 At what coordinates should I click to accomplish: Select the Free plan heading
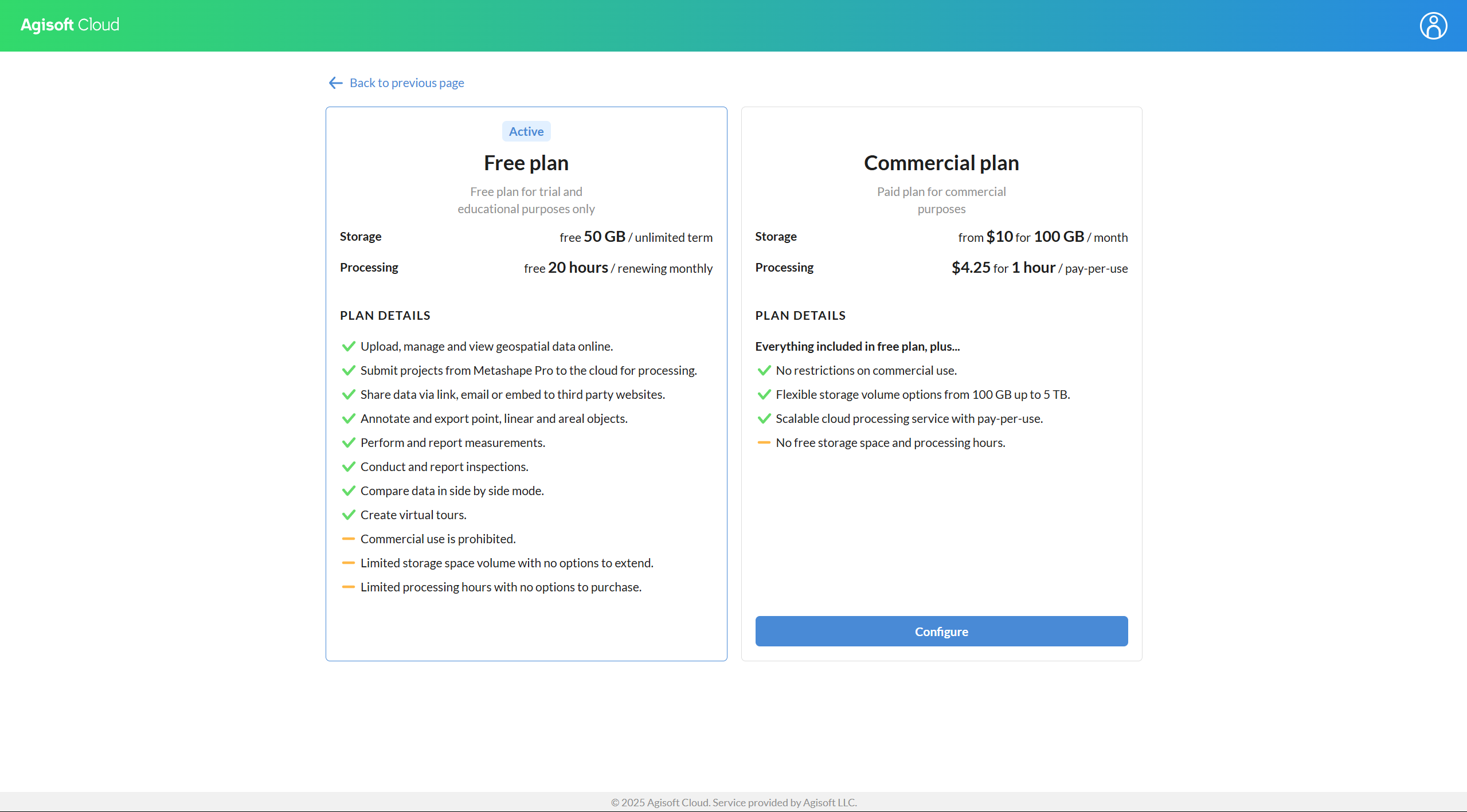(526, 163)
